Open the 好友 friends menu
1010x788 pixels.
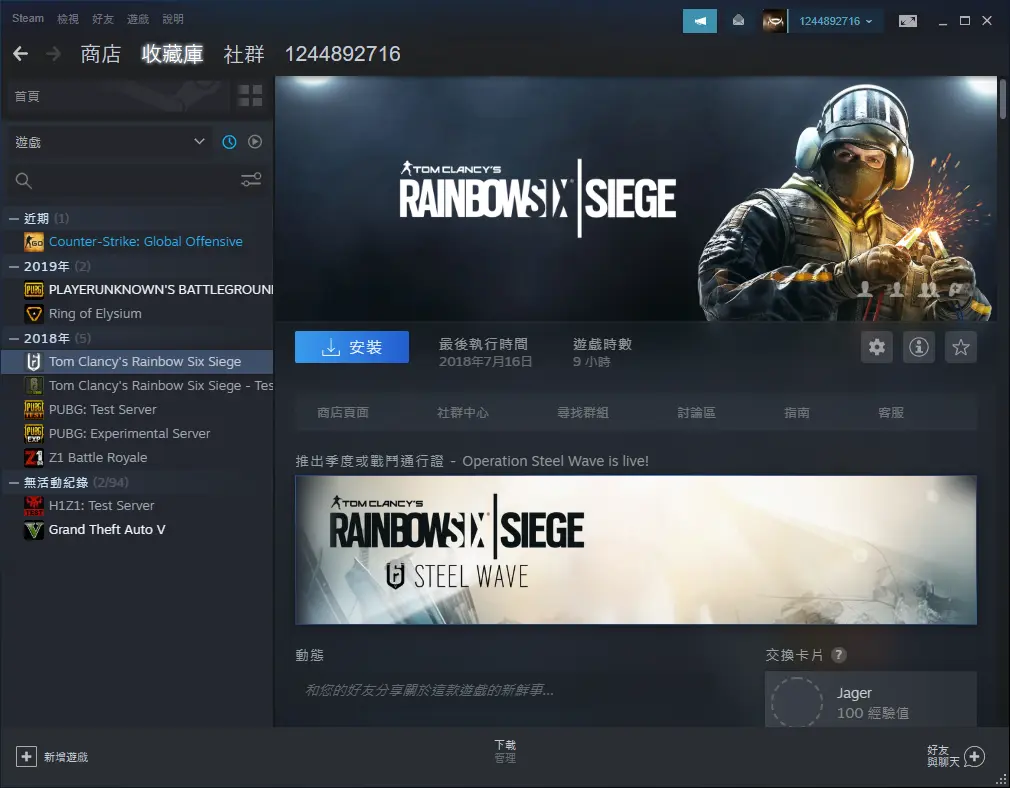(x=102, y=19)
